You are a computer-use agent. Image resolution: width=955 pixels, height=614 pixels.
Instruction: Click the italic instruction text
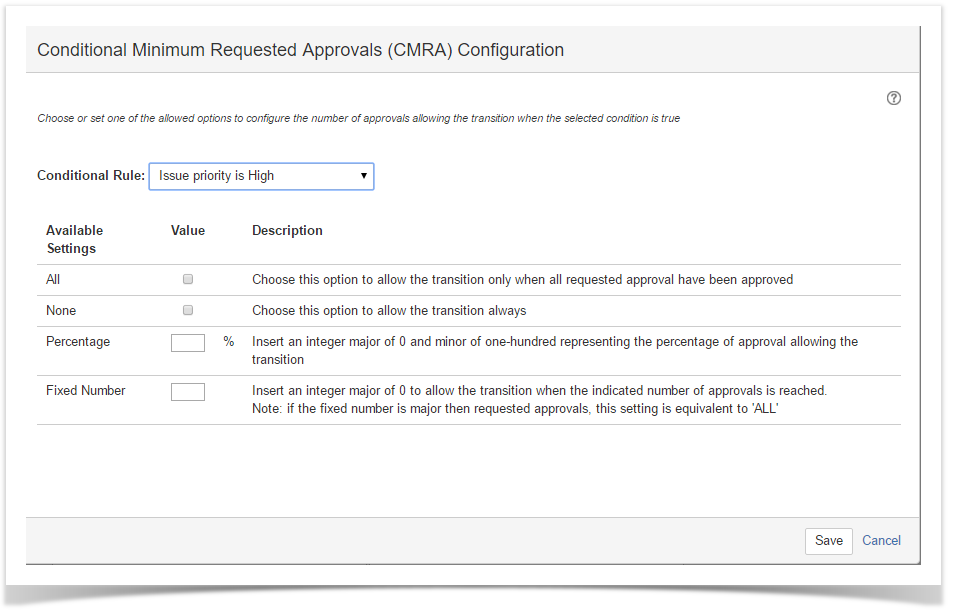(x=358, y=118)
